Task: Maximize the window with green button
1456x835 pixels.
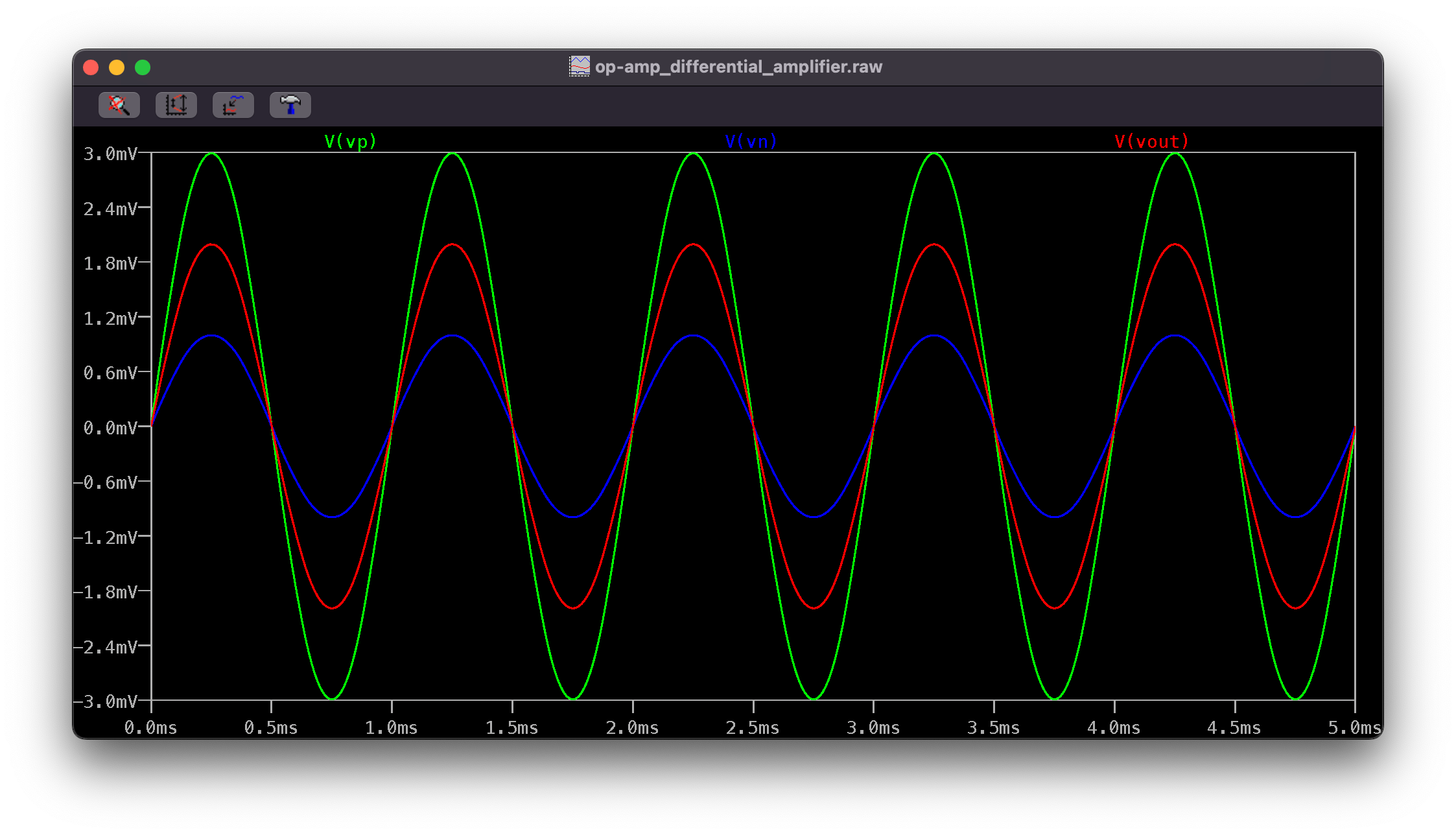Action: (x=143, y=67)
